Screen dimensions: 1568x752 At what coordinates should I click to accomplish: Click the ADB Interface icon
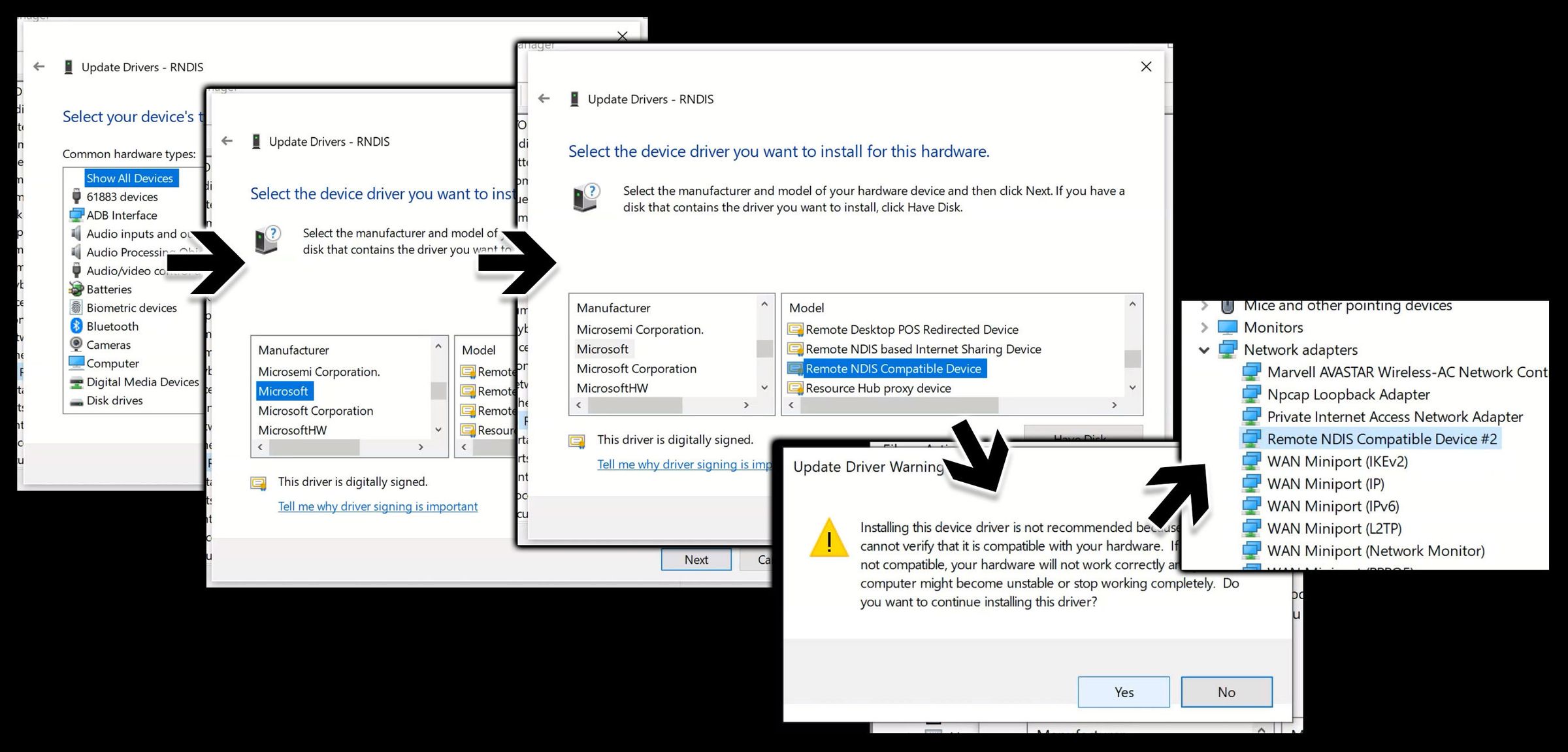tap(76, 215)
